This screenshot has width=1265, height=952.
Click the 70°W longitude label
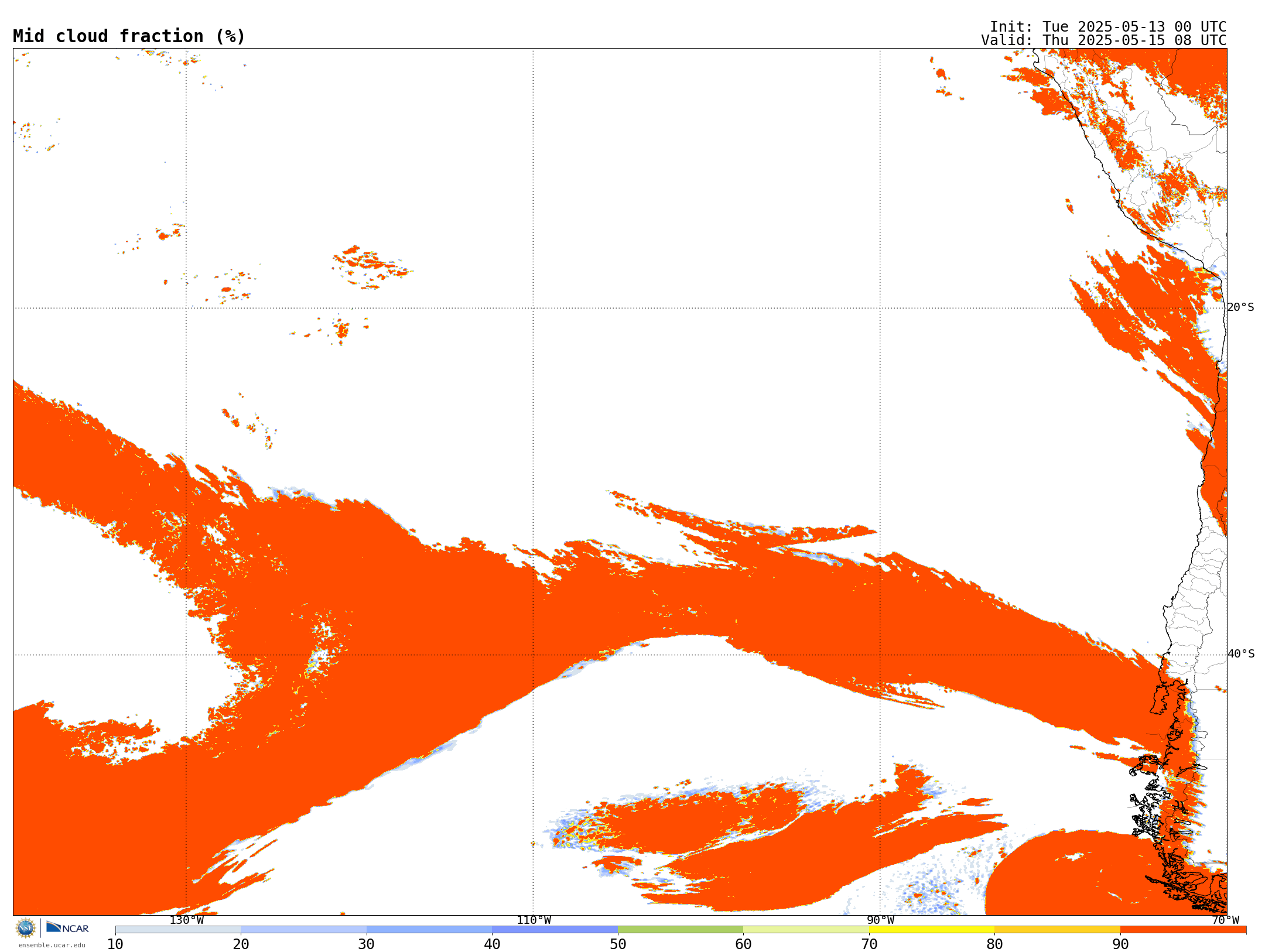click(x=1225, y=920)
